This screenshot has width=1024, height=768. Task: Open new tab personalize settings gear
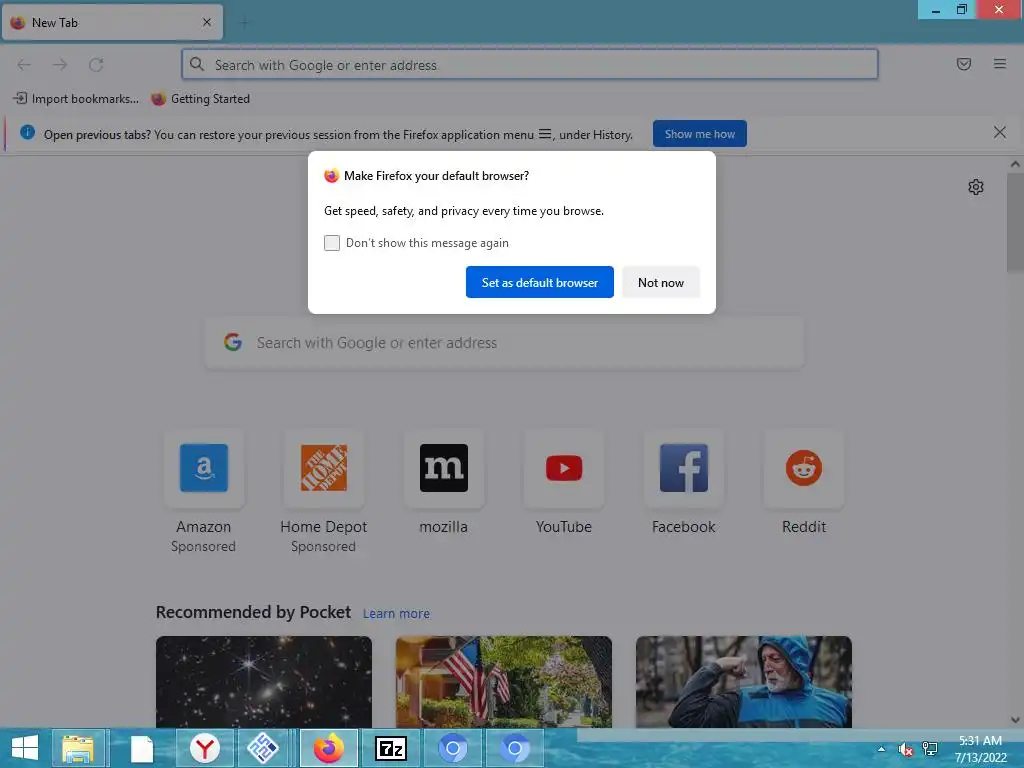point(976,187)
